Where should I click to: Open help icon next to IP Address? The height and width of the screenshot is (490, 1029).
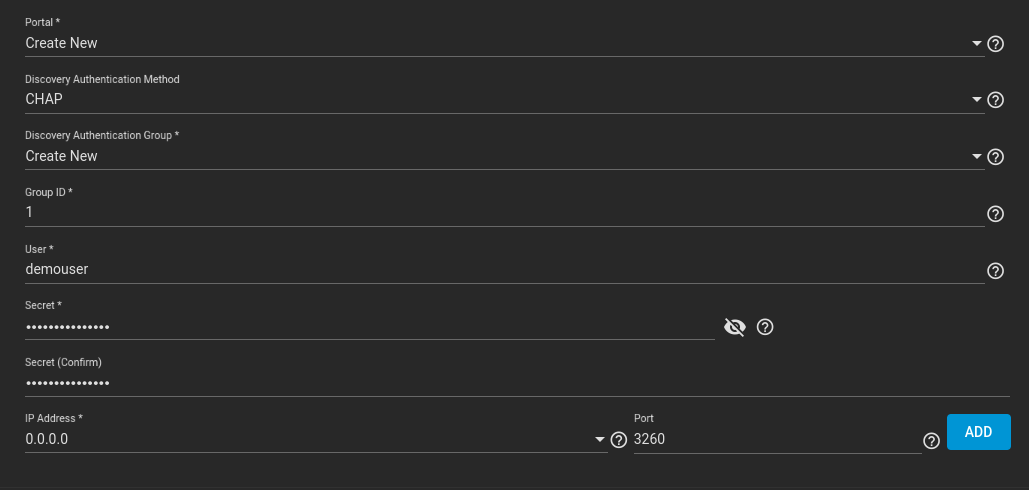click(x=619, y=439)
